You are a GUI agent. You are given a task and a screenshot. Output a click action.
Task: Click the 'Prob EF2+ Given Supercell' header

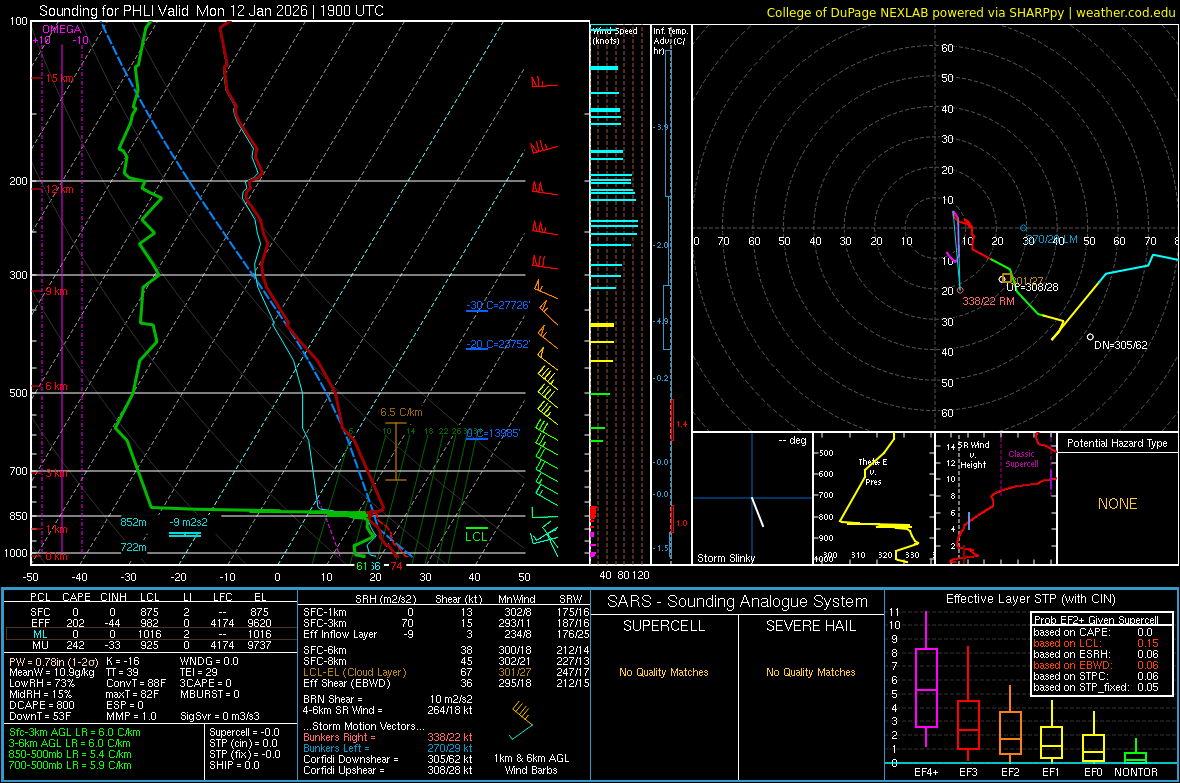1096,620
